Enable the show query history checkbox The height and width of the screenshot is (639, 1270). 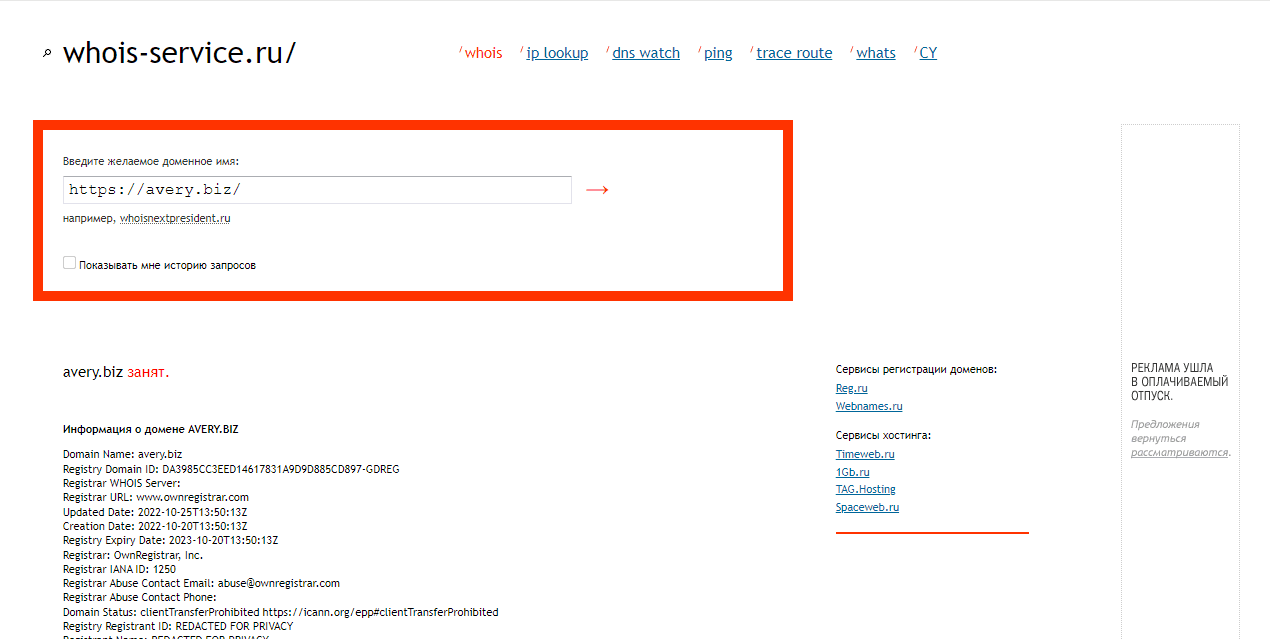69,263
